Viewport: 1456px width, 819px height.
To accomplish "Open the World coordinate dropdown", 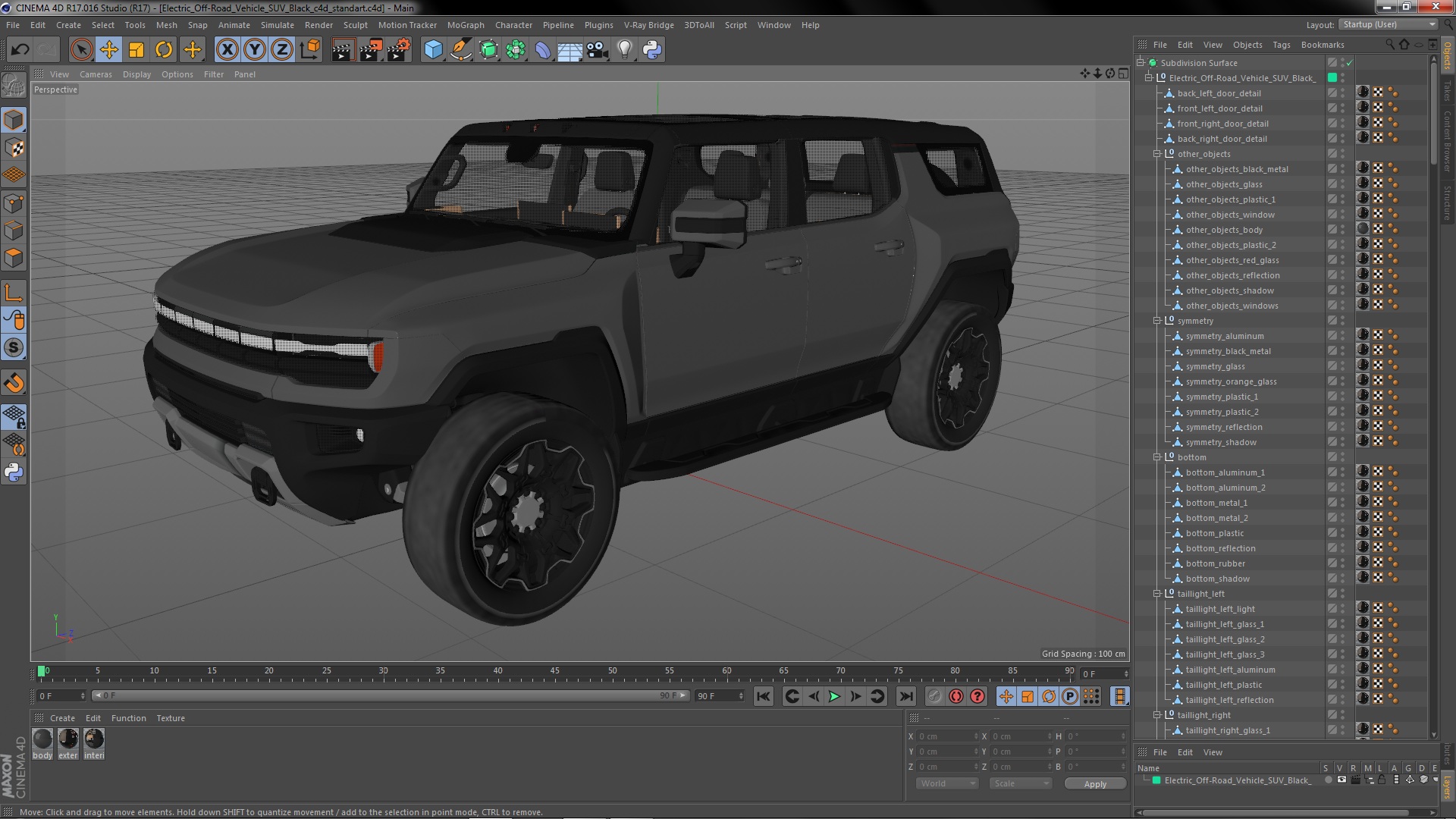I will tap(946, 783).
